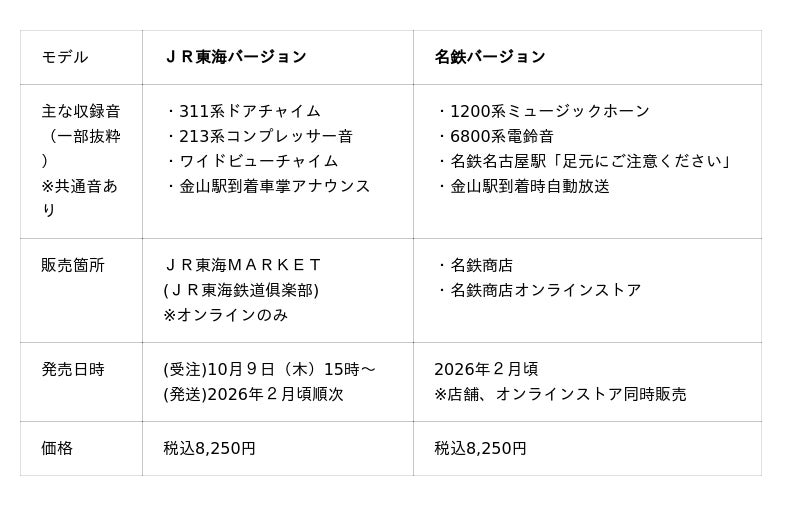Screen dimensions: 800x506
Task: Click the 価格 row label
Action: [57, 448]
